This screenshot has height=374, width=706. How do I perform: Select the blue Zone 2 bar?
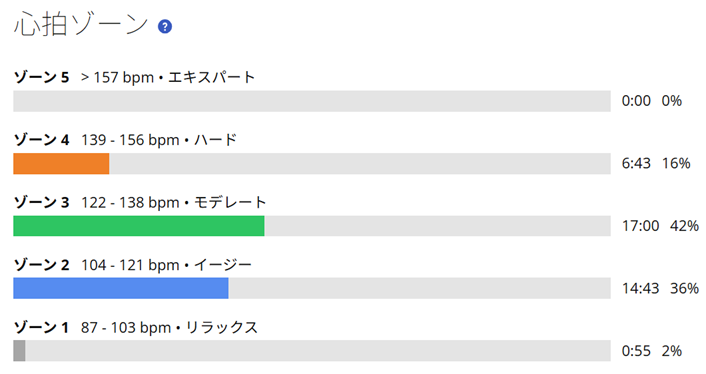[x=121, y=288]
